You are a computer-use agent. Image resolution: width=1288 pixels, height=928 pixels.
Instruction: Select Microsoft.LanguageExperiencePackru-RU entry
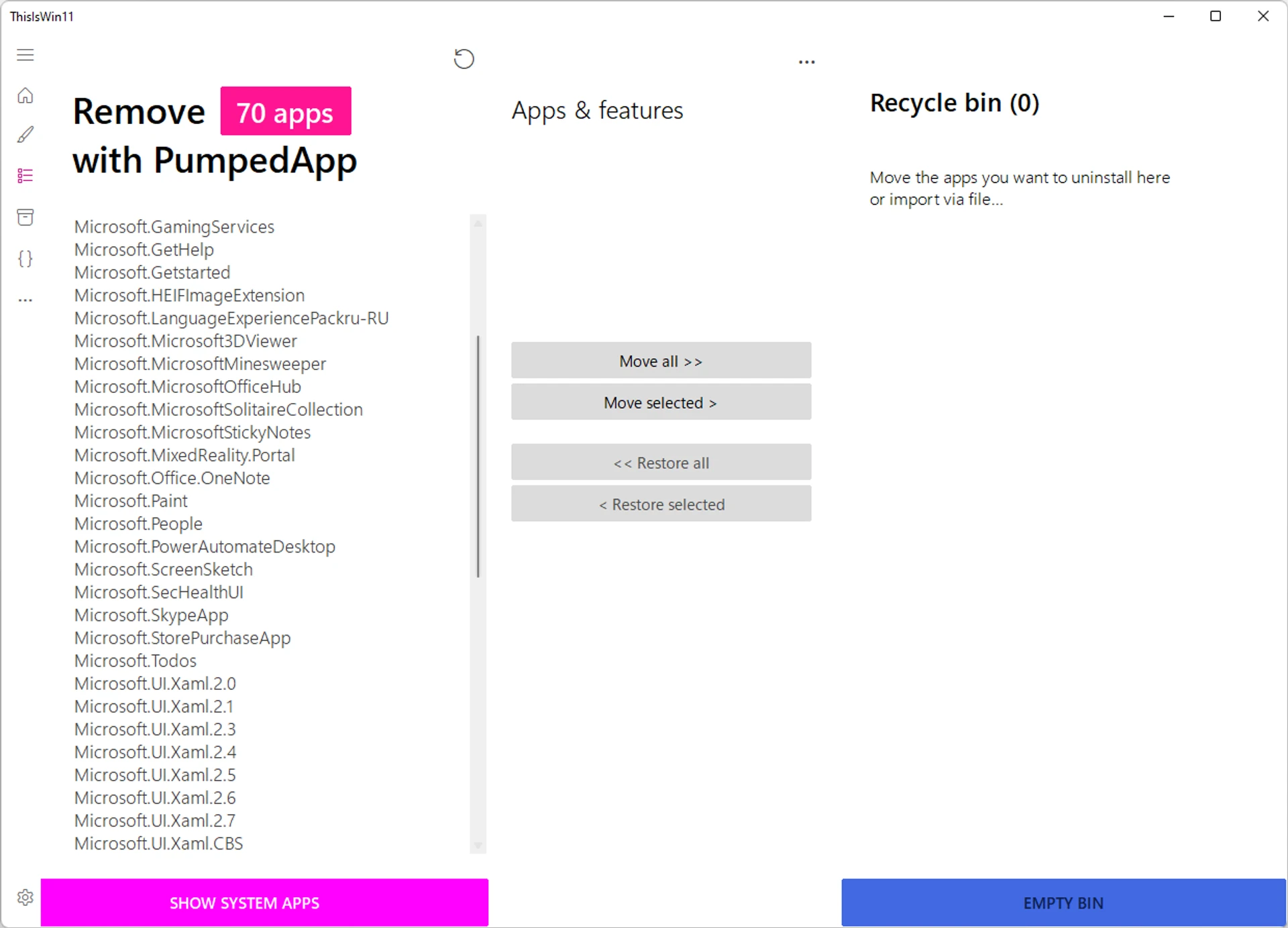pos(231,318)
